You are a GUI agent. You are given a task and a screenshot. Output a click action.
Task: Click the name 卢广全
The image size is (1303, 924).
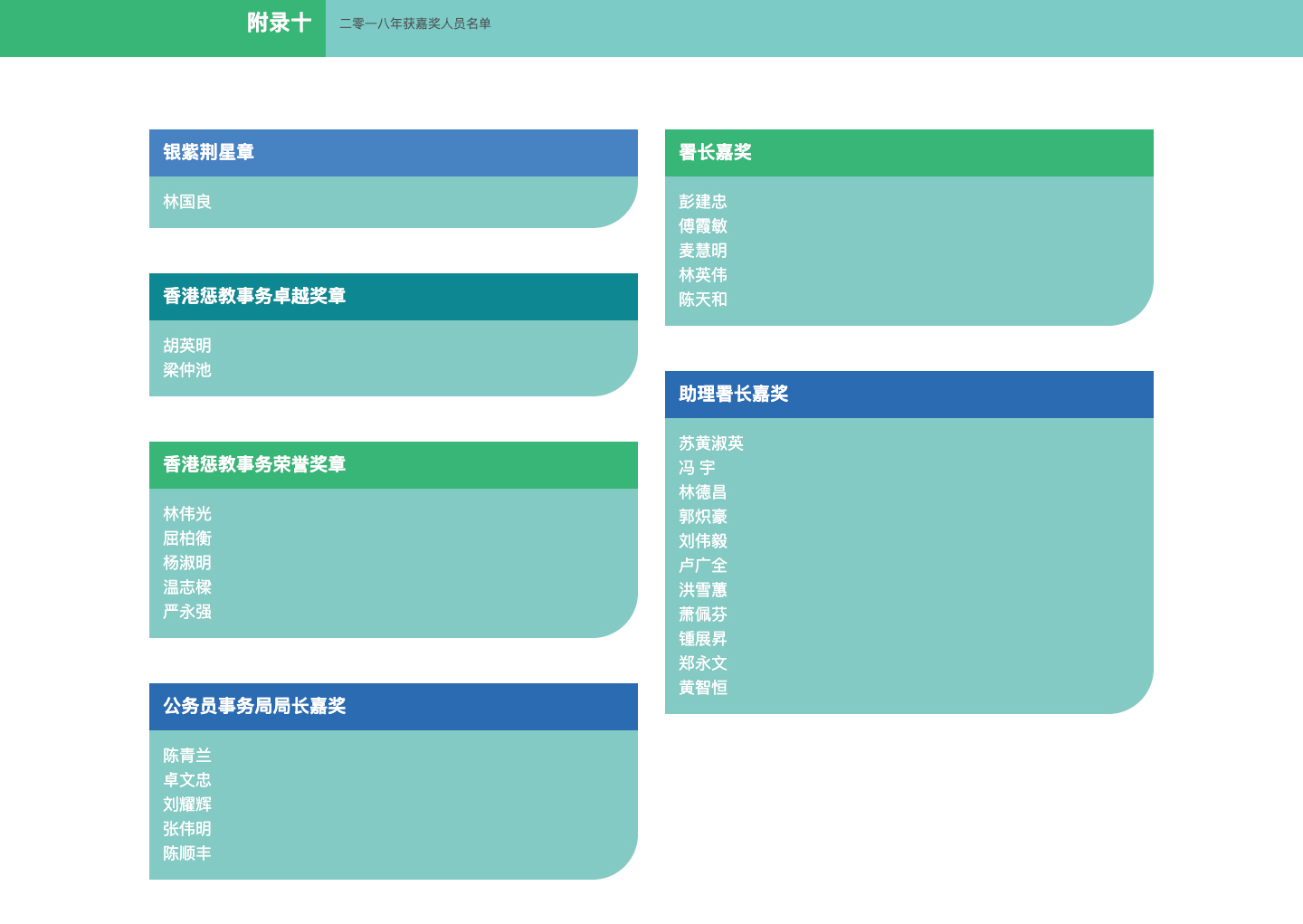pos(703,566)
